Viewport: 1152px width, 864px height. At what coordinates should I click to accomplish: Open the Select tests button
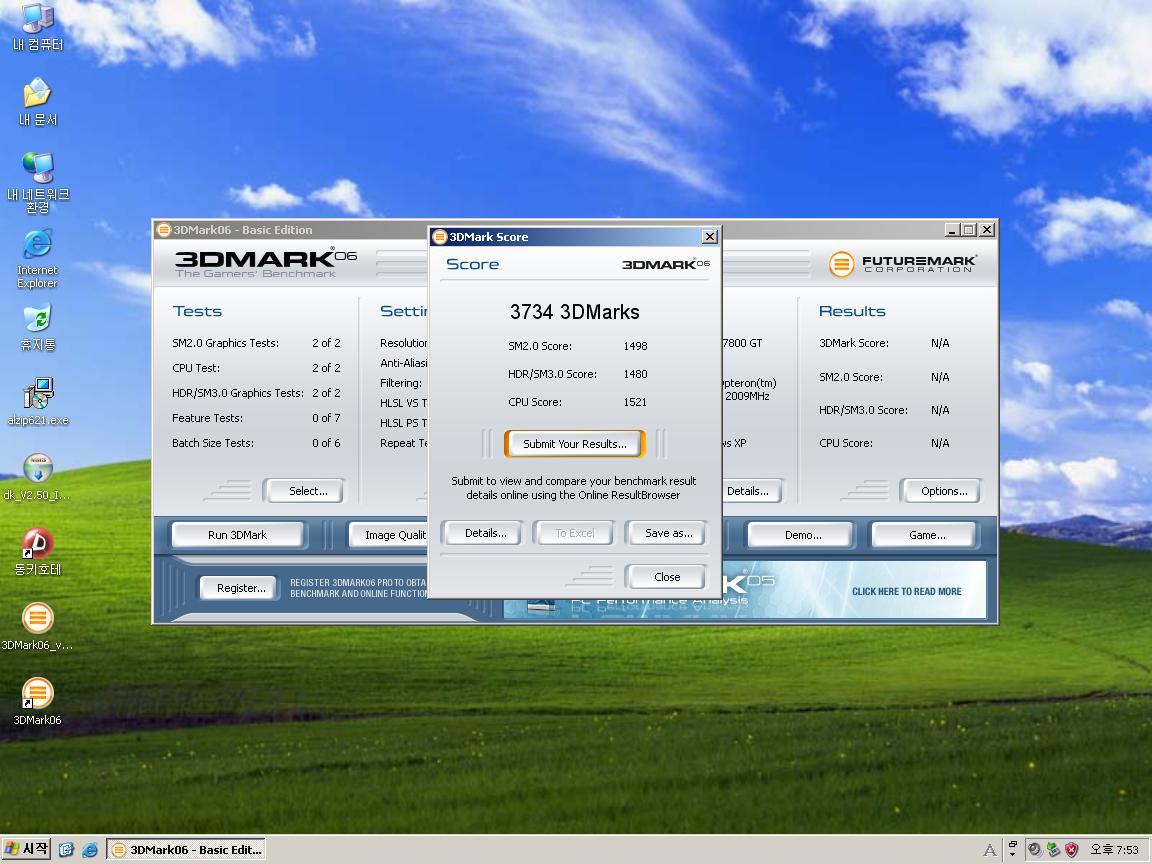click(x=308, y=491)
